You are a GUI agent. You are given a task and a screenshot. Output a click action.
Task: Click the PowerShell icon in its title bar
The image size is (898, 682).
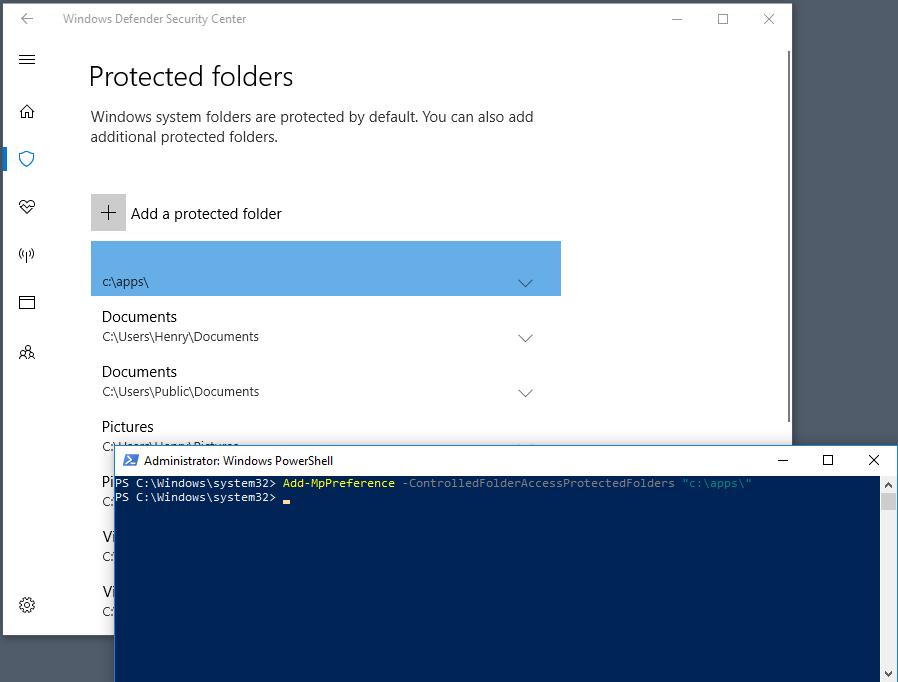pos(130,461)
